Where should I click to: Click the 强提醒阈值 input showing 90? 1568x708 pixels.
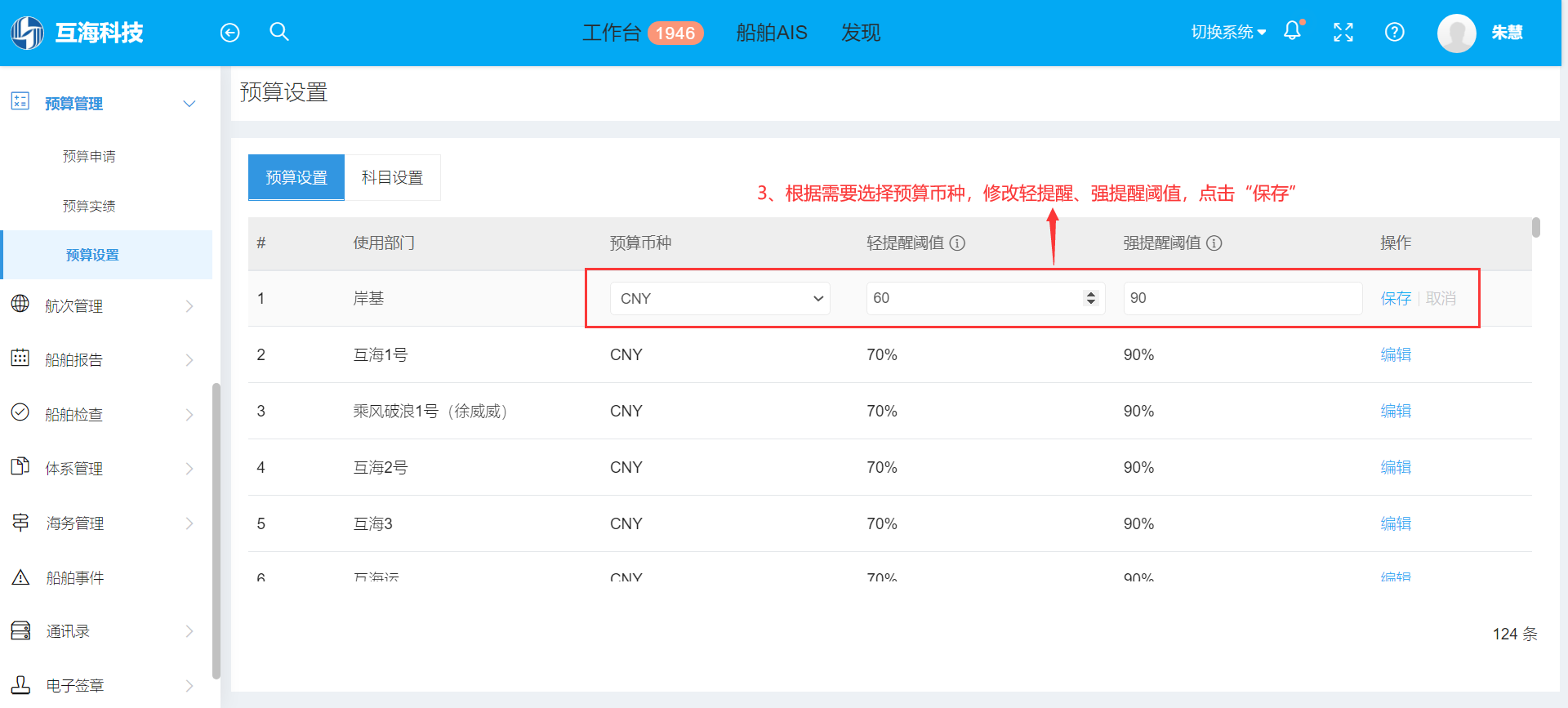pyautogui.click(x=1243, y=298)
